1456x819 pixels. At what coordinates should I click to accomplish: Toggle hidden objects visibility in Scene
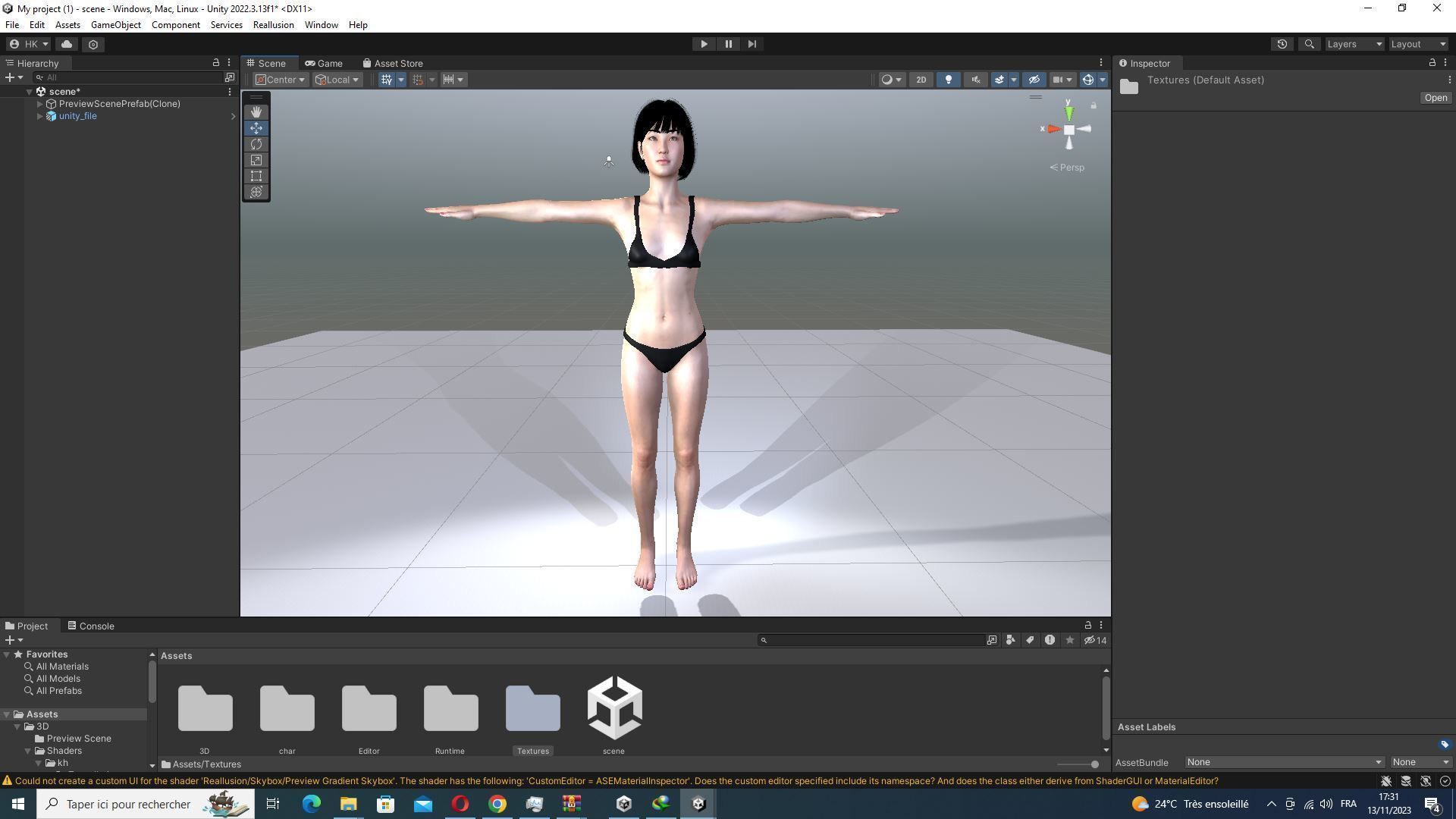coord(1034,80)
